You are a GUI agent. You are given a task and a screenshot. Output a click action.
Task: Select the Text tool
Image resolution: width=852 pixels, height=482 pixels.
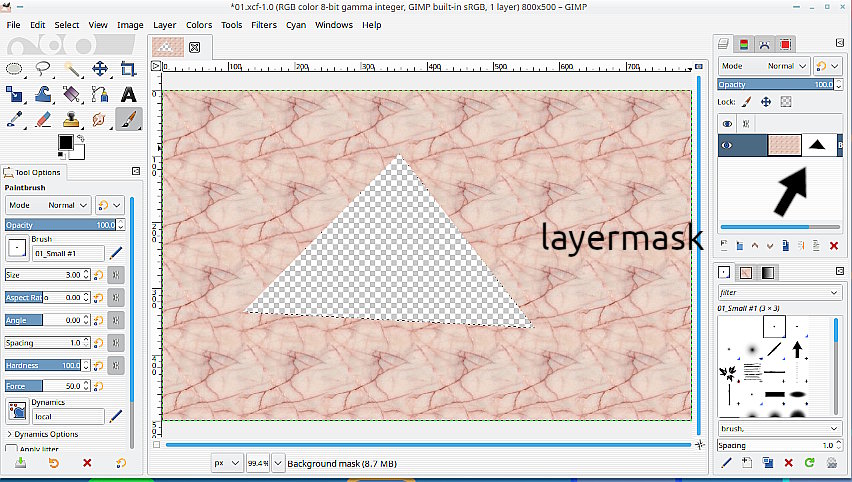[128, 95]
